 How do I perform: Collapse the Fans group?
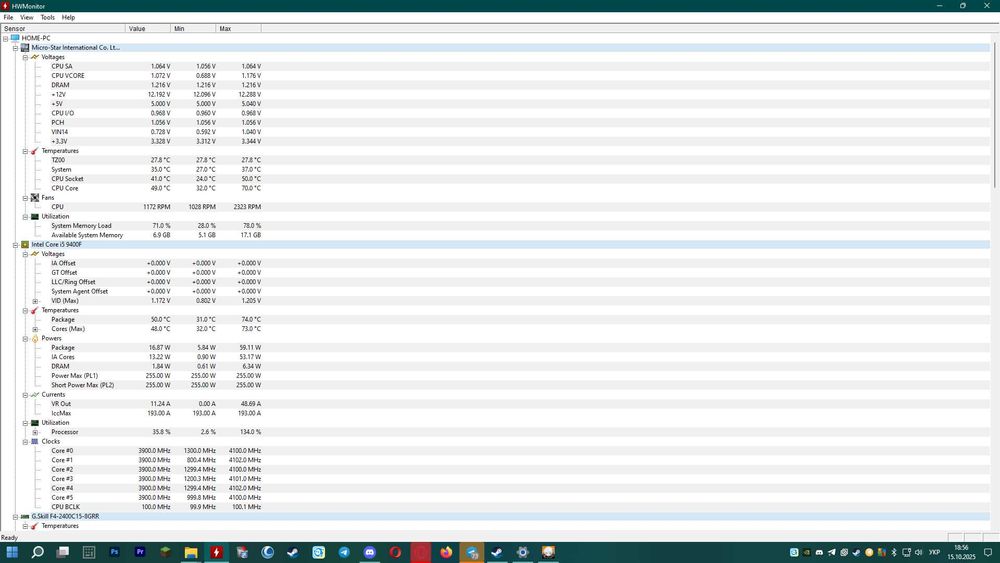click(26, 198)
